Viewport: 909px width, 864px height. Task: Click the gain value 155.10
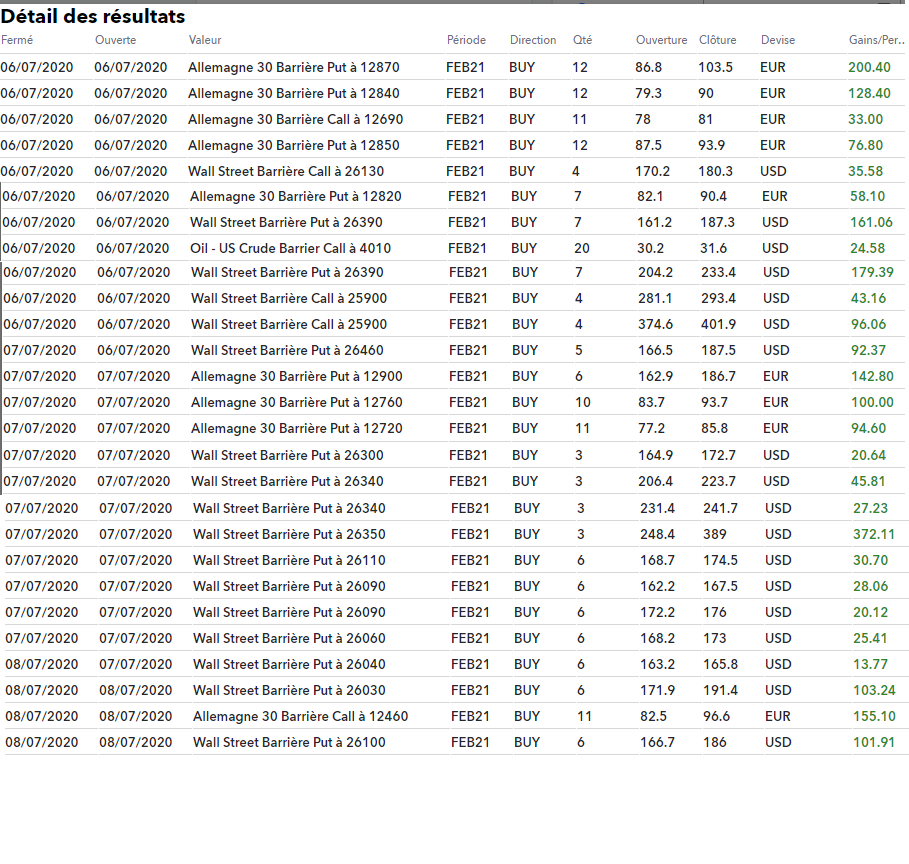874,717
